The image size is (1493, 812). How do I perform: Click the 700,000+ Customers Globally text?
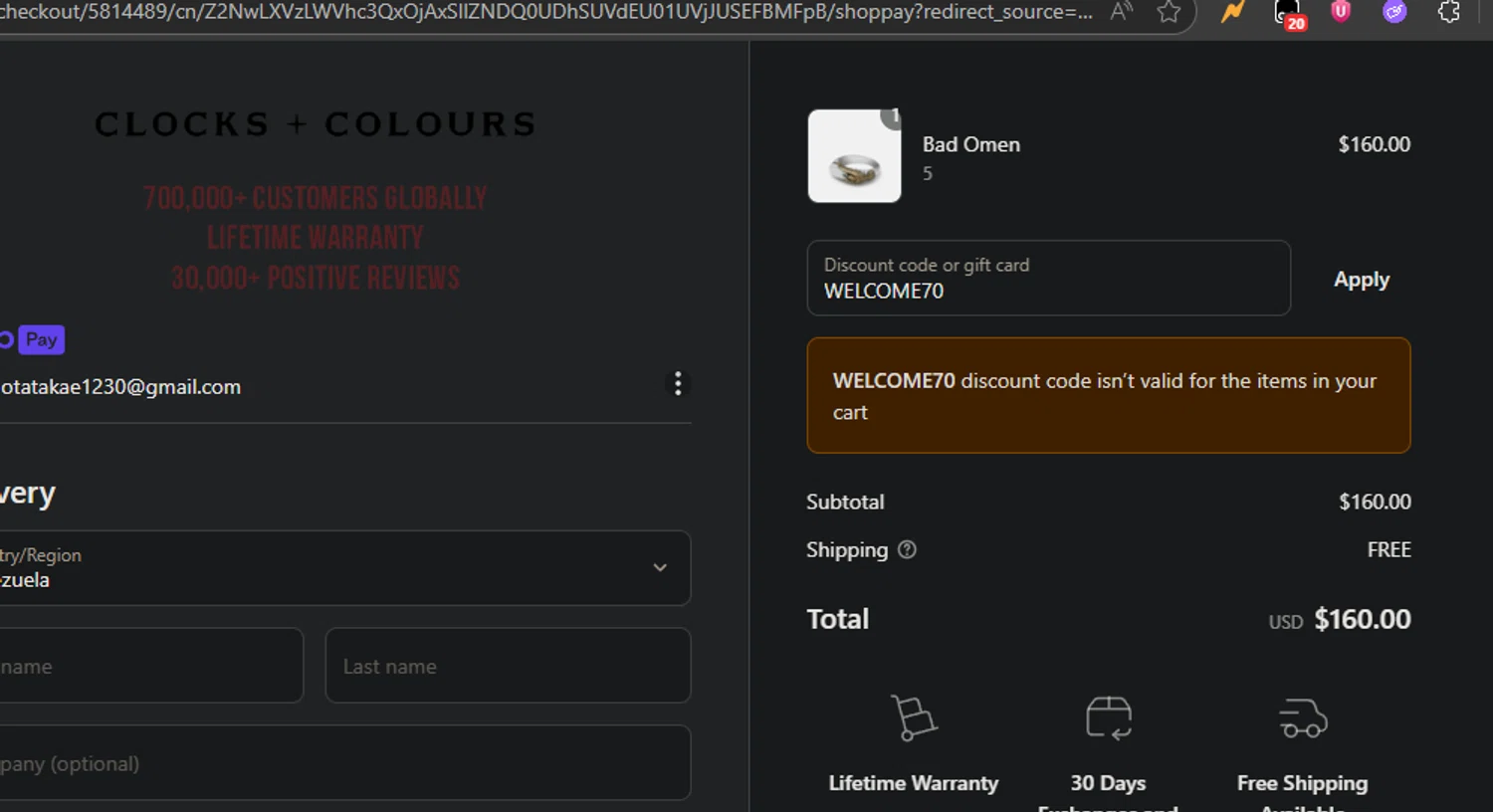(x=316, y=198)
